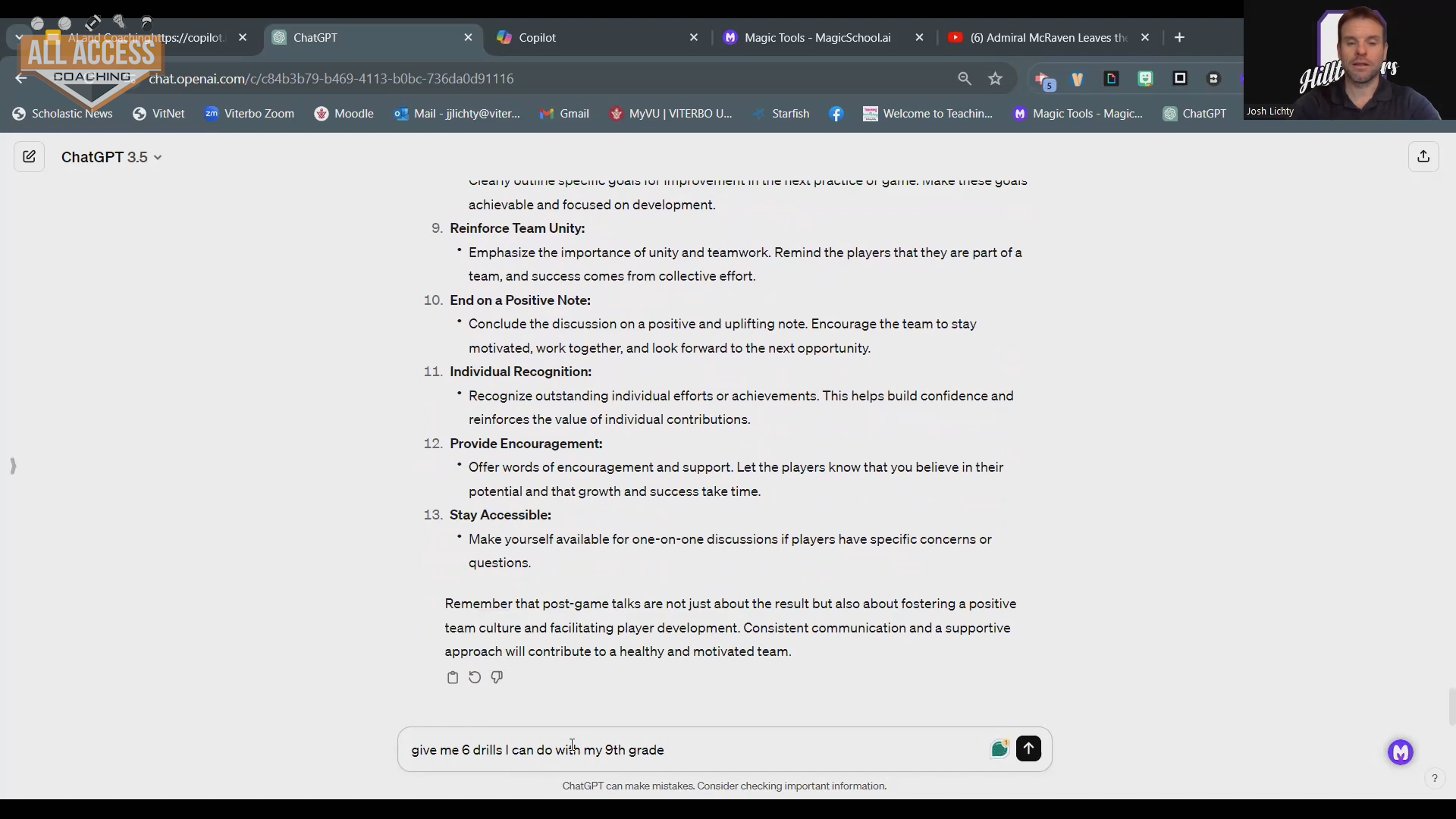The width and height of the screenshot is (1456, 819).
Task: Open Gmail bookmark
Action: point(564,114)
